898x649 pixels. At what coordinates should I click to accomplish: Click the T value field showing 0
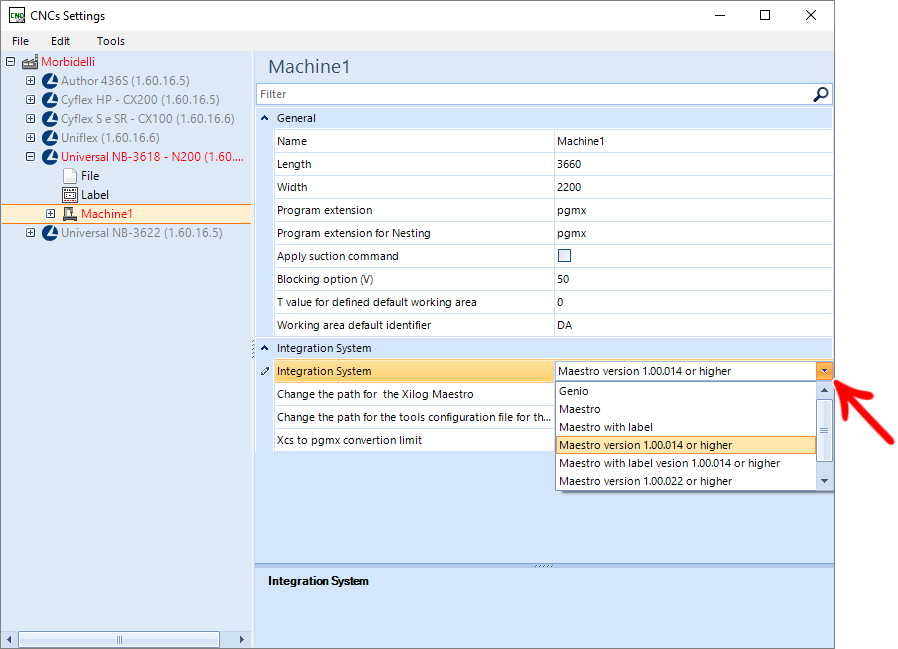pos(694,302)
